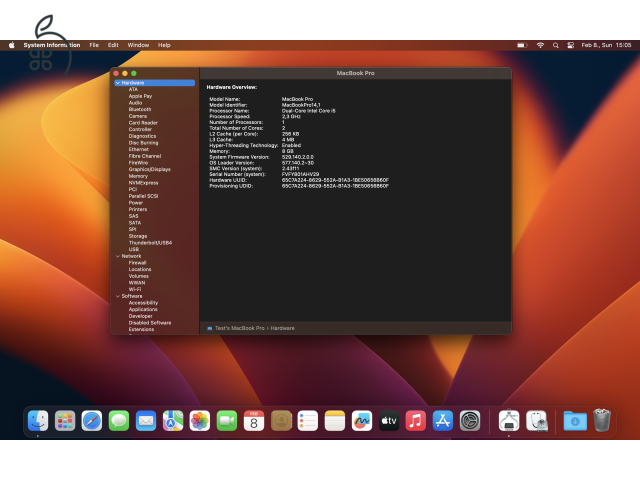Viewport: 640px width, 480px height.
Task: Launch Apple TV from the dock
Action: tap(389, 421)
